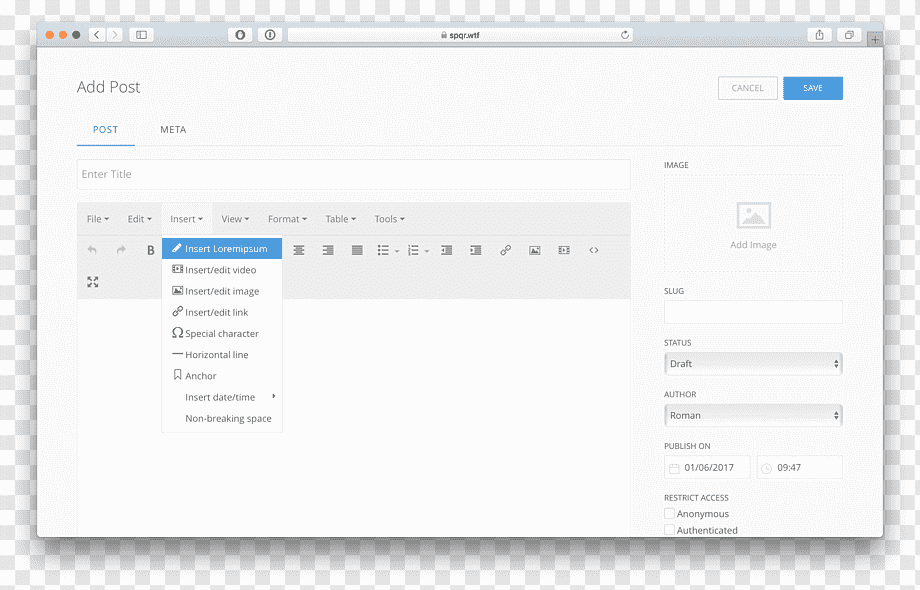Focus the Slug input field
This screenshot has width=920, height=590.
(753, 312)
